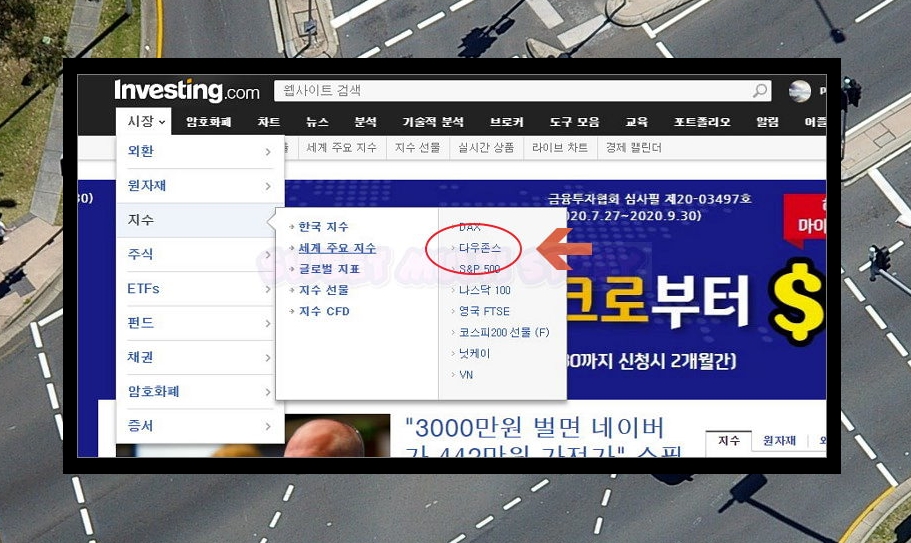Viewport: 911px width, 543px height.
Task: Open the 코스피200 선물 (F) link
Action: point(504,332)
